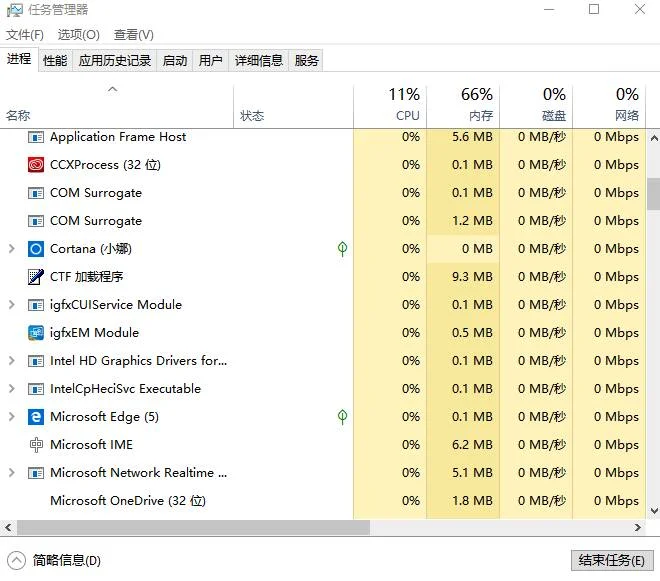Click the 结束任务(E) button
Viewport: 660px width, 581px height.
tap(611, 560)
